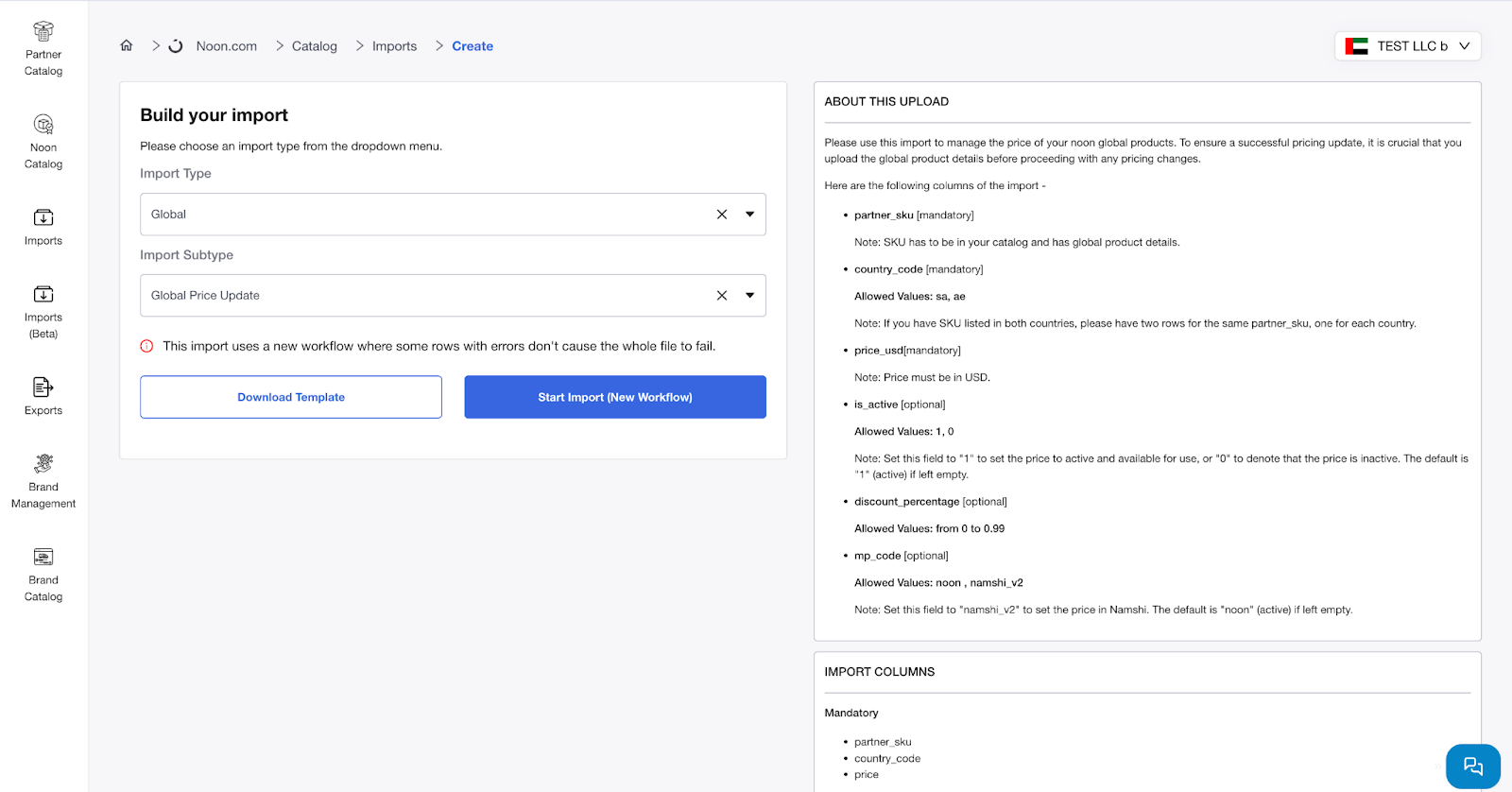1512x792 pixels.
Task: Navigate to Catalog breadcrumb
Action: (x=314, y=46)
